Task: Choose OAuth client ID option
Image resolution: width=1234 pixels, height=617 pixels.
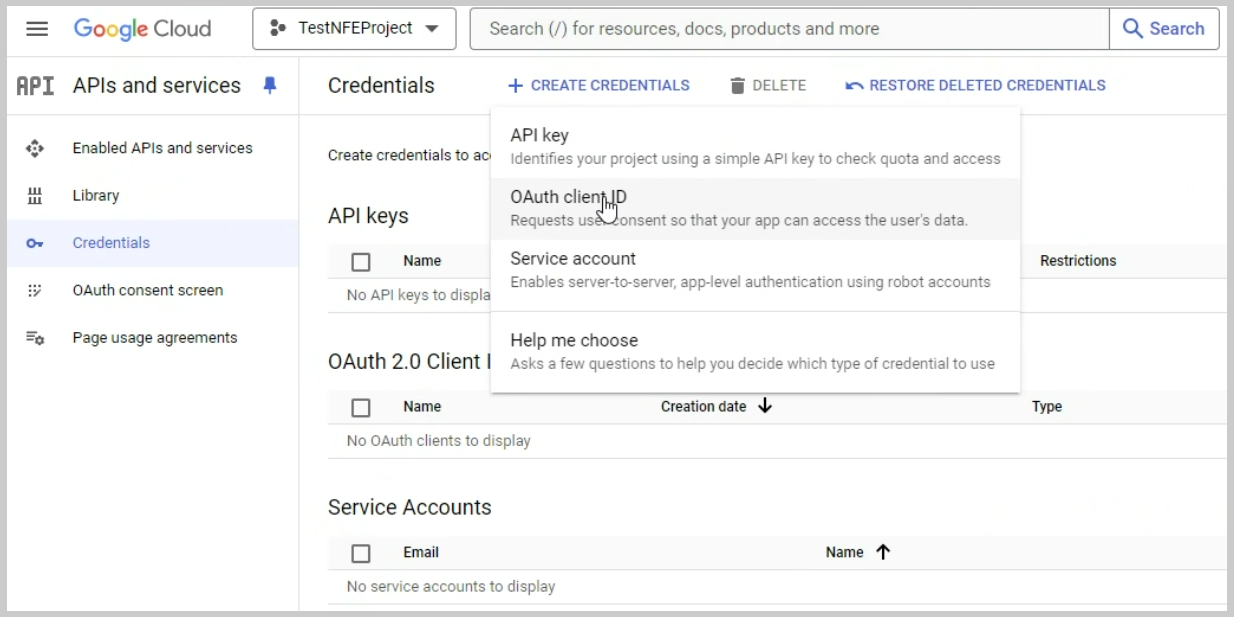Action: pyautogui.click(x=755, y=208)
